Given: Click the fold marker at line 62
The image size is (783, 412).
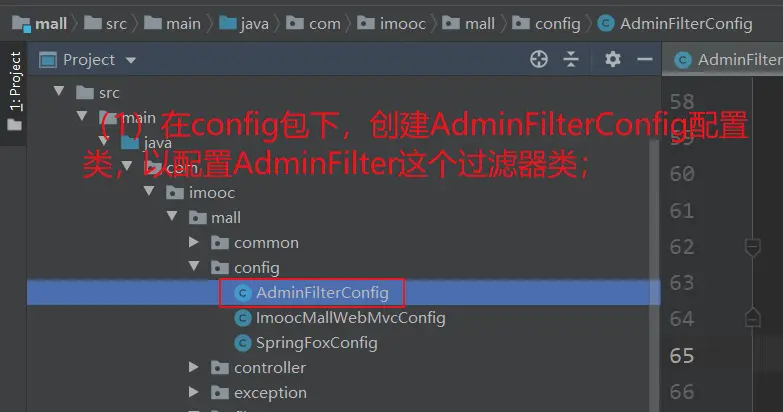Looking at the screenshot, I should click(x=753, y=247).
